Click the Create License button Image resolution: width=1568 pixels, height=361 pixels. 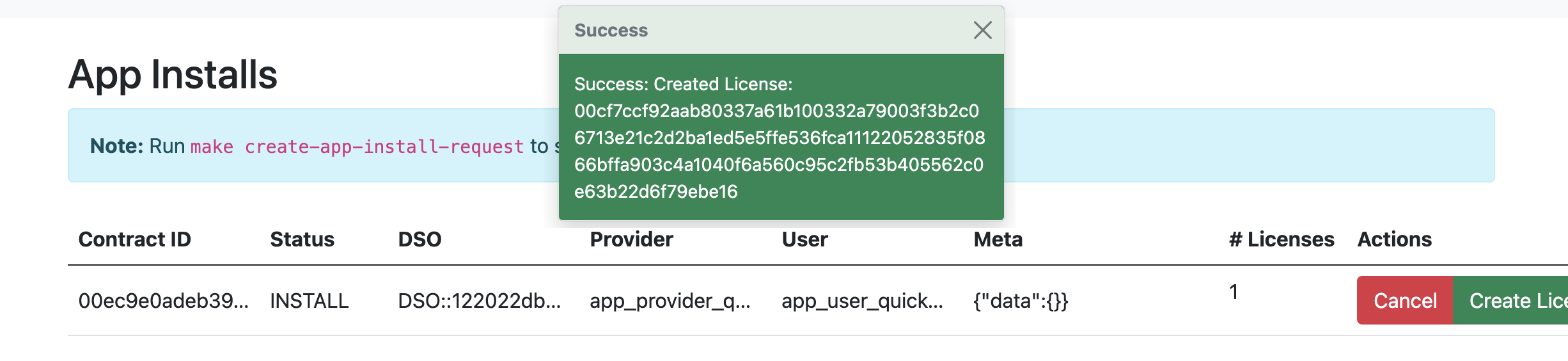(x=1510, y=300)
